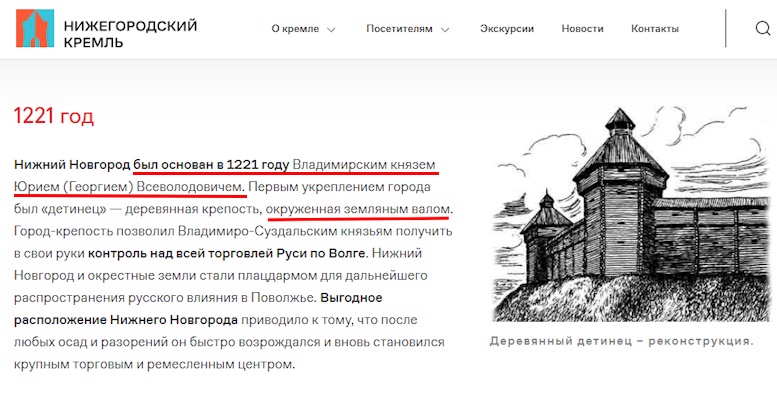Click the red heading 1221 год
The height and width of the screenshot is (396, 777).
pos(54,116)
